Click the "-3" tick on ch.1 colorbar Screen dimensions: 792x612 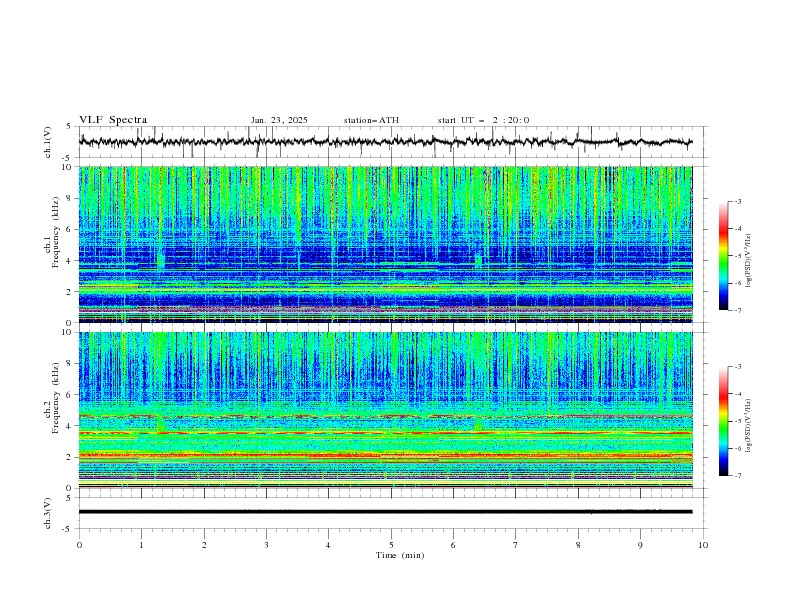click(x=738, y=201)
